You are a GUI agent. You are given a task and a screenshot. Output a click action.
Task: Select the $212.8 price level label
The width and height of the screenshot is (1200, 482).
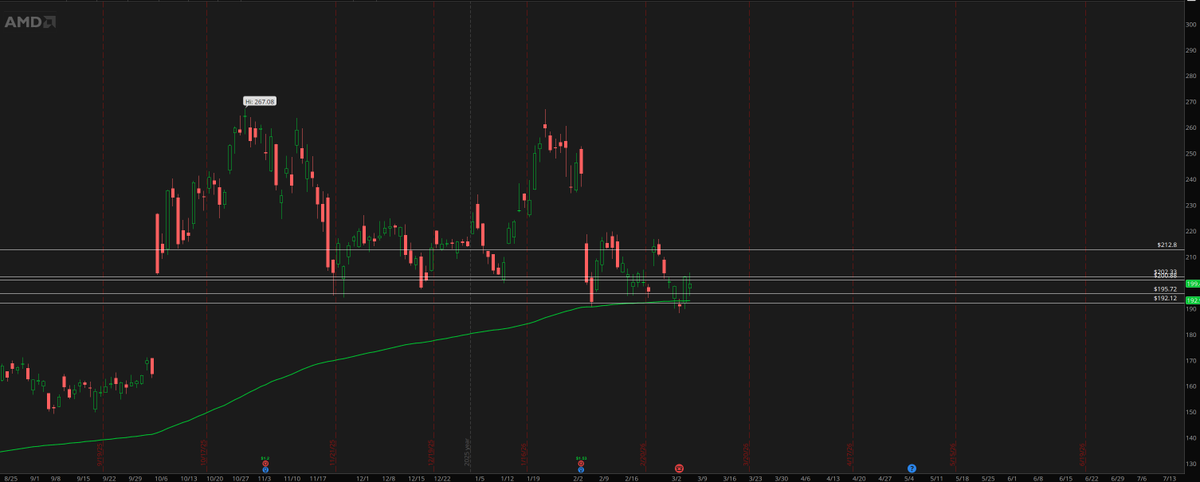[1166, 244]
